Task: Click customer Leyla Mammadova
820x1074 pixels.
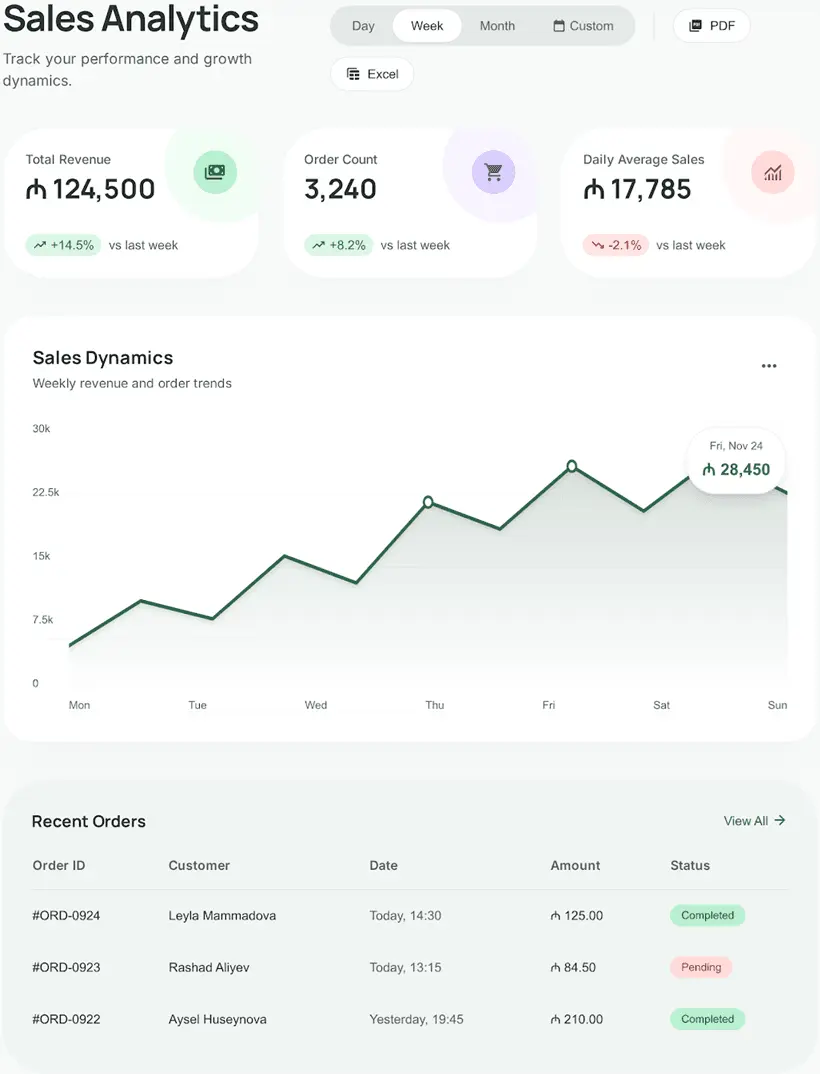Action: coord(222,916)
